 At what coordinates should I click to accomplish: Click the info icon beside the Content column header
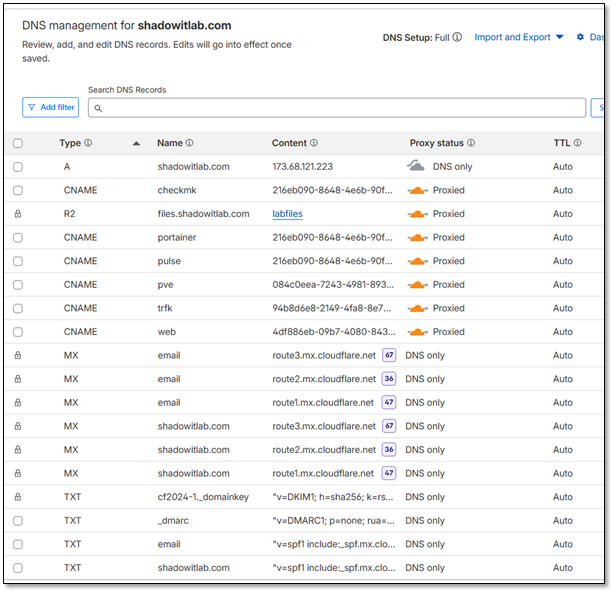pyautogui.click(x=314, y=143)
